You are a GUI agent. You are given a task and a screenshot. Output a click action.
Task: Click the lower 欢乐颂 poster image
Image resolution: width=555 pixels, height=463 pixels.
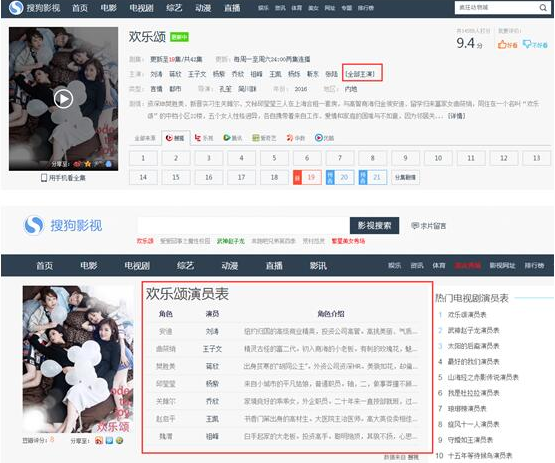coord(78,359)
